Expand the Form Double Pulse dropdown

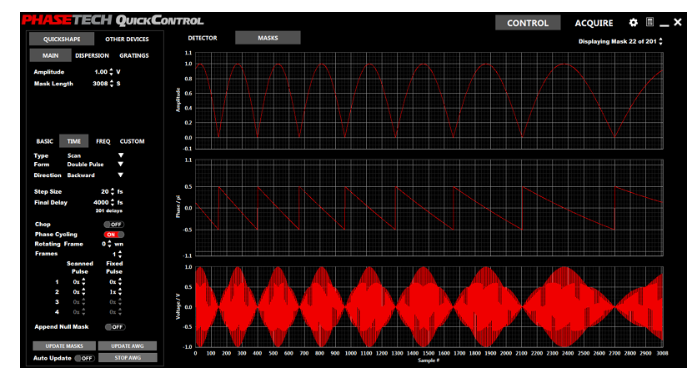[121, 164]
